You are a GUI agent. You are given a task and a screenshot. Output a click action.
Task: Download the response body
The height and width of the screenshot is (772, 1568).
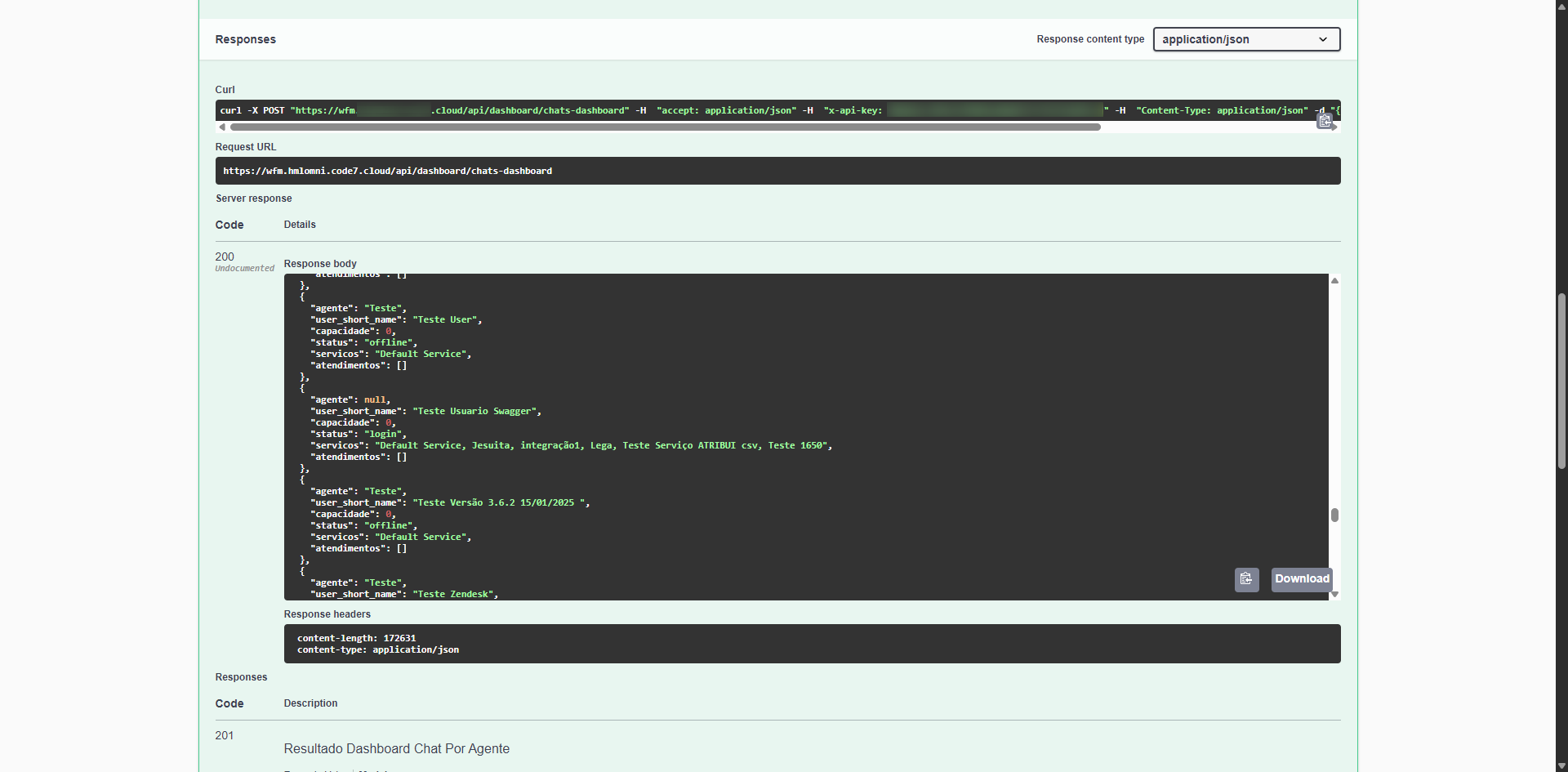click(1302, 579)
